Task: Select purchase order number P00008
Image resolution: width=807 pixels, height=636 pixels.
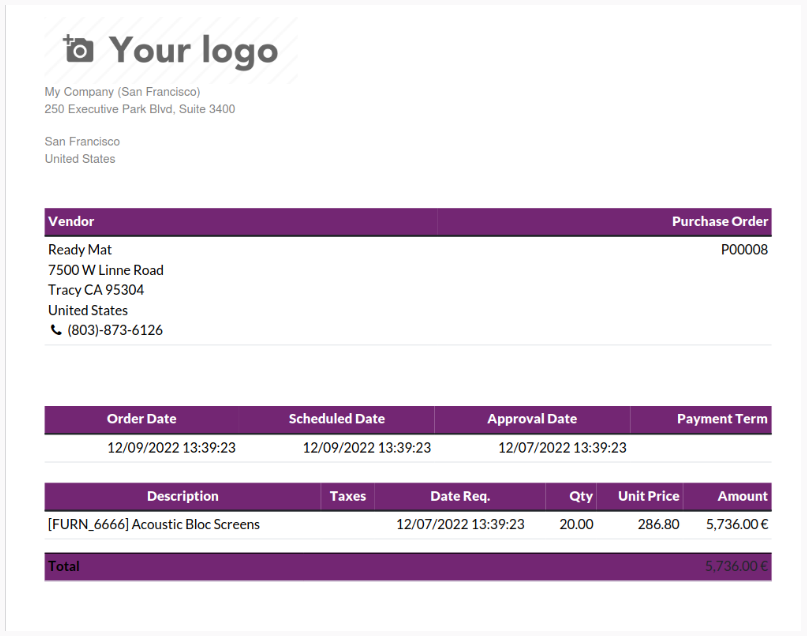Action: click(x=744, y=249)
